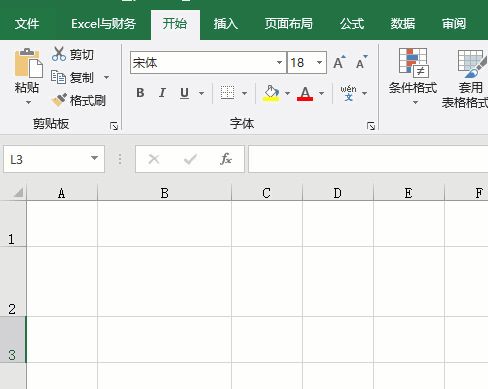Confirm formula entry checkmark
The image size is (488, 389).
tap(190, 159)
